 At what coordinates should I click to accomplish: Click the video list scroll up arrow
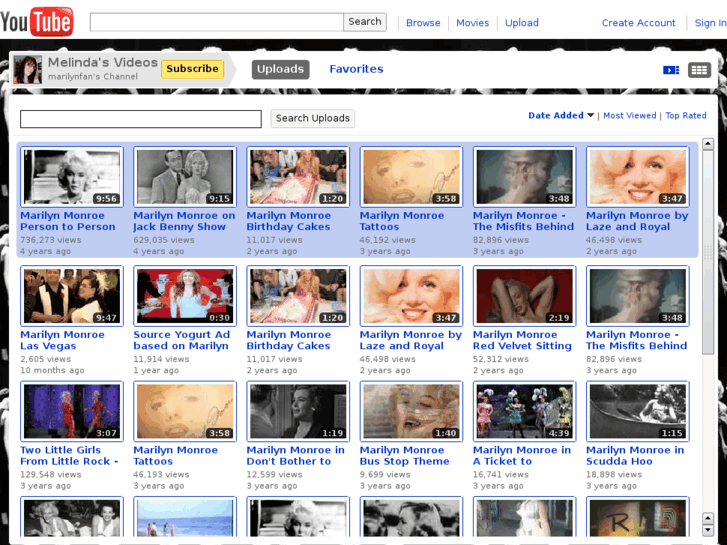point(708,144)
